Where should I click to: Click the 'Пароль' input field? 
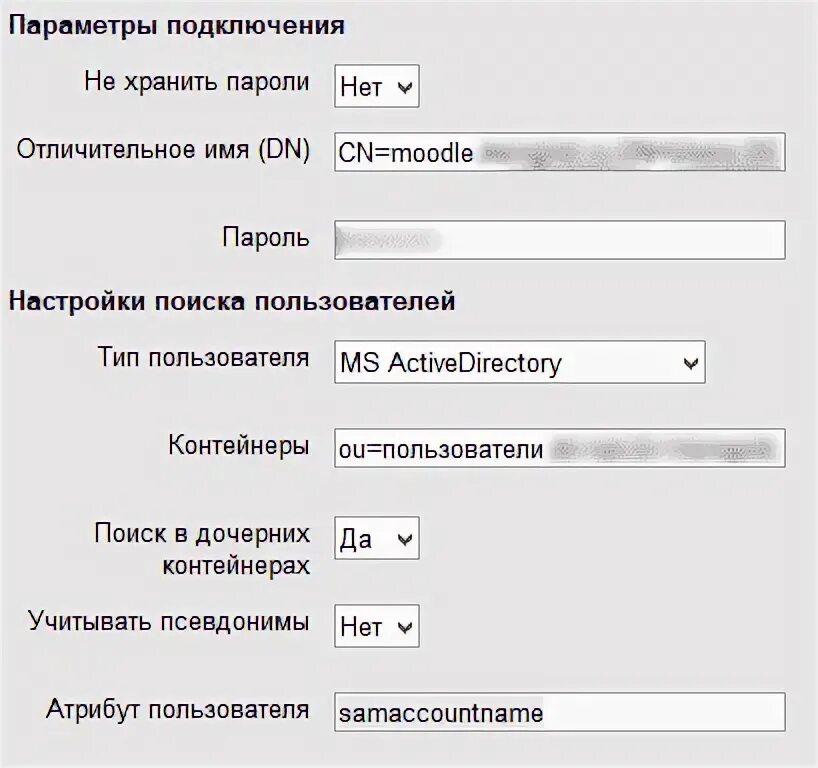pyautogui.click(x=560, y=240)
